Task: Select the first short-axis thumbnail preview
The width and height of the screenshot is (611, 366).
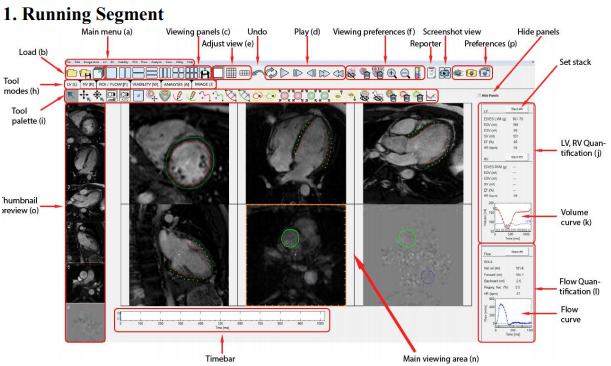Action: (x=85, y=124)
